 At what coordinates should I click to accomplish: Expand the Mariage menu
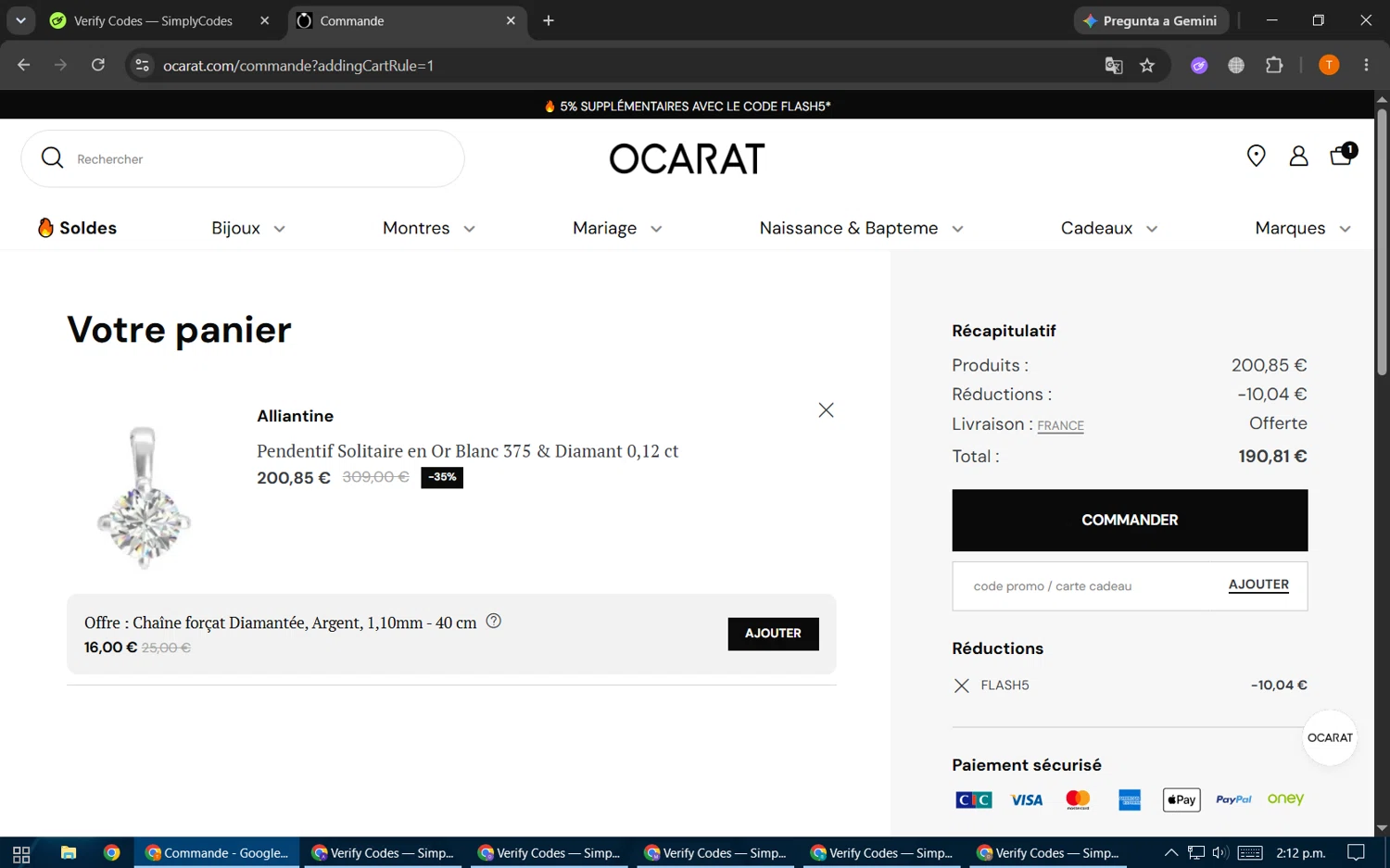click(617, 228)
